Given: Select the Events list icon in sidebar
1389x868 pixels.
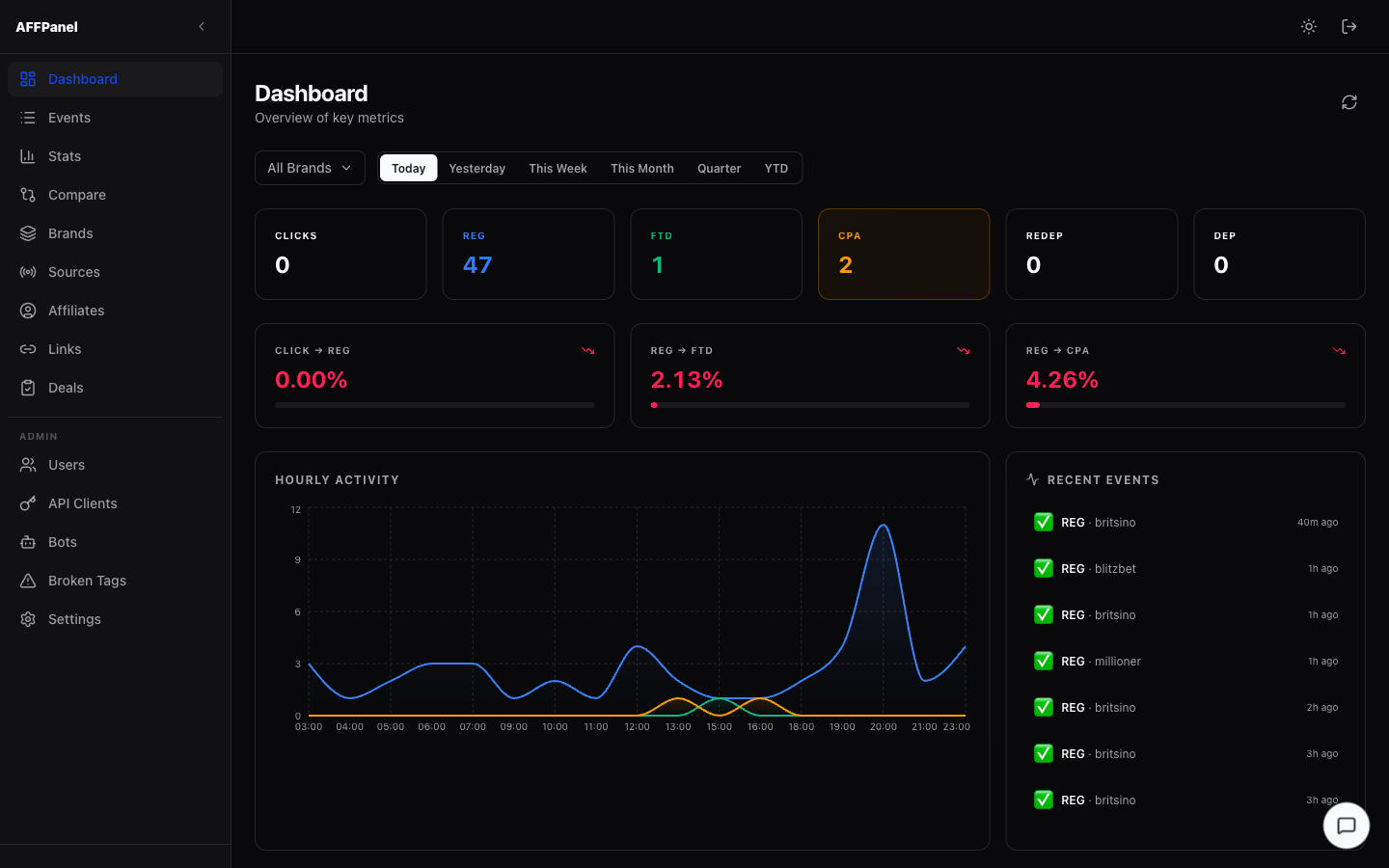Looking at the screenshot, I should point(27,117).
